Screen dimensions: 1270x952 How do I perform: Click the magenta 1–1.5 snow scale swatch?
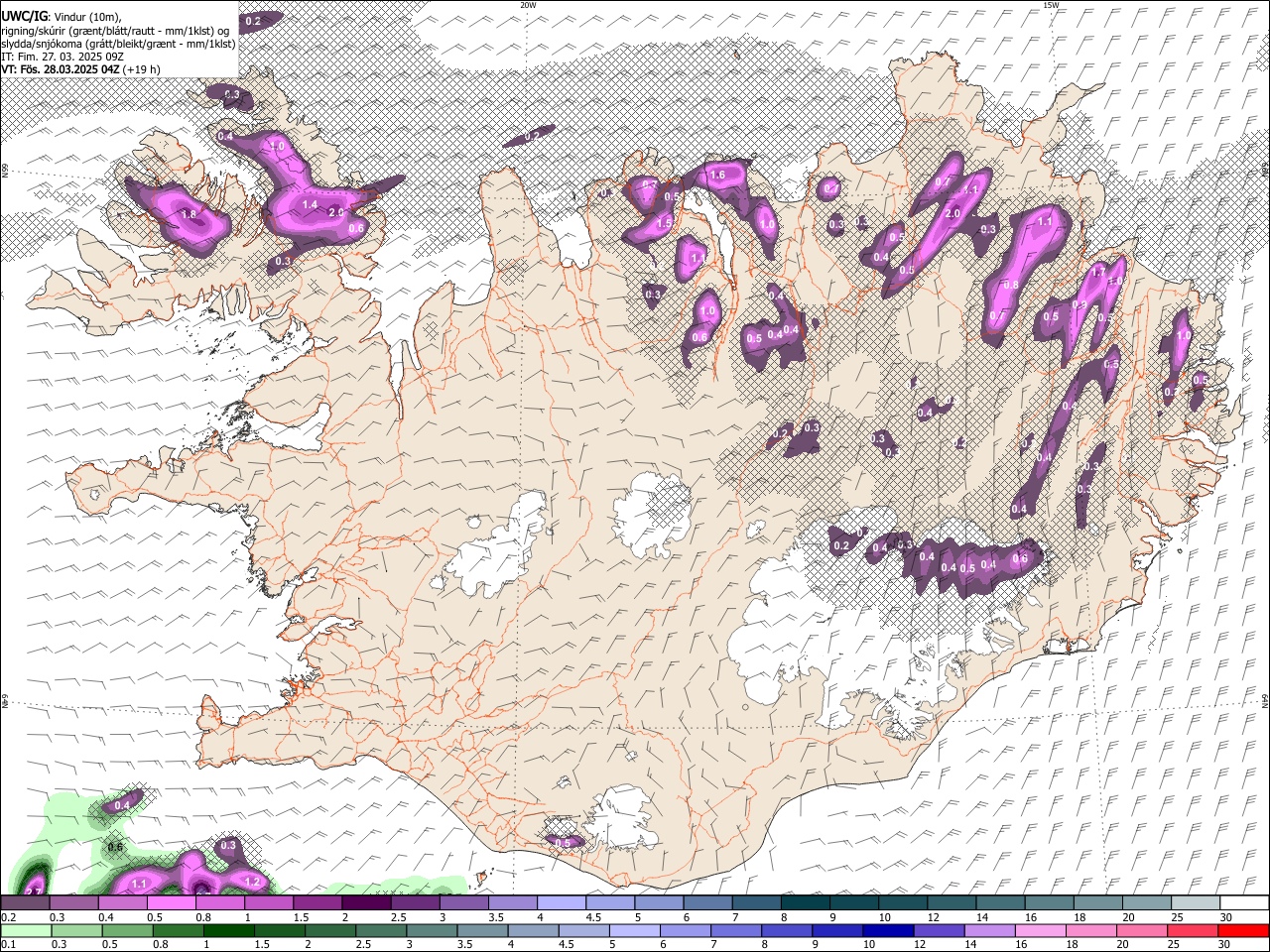pos(269,902)
